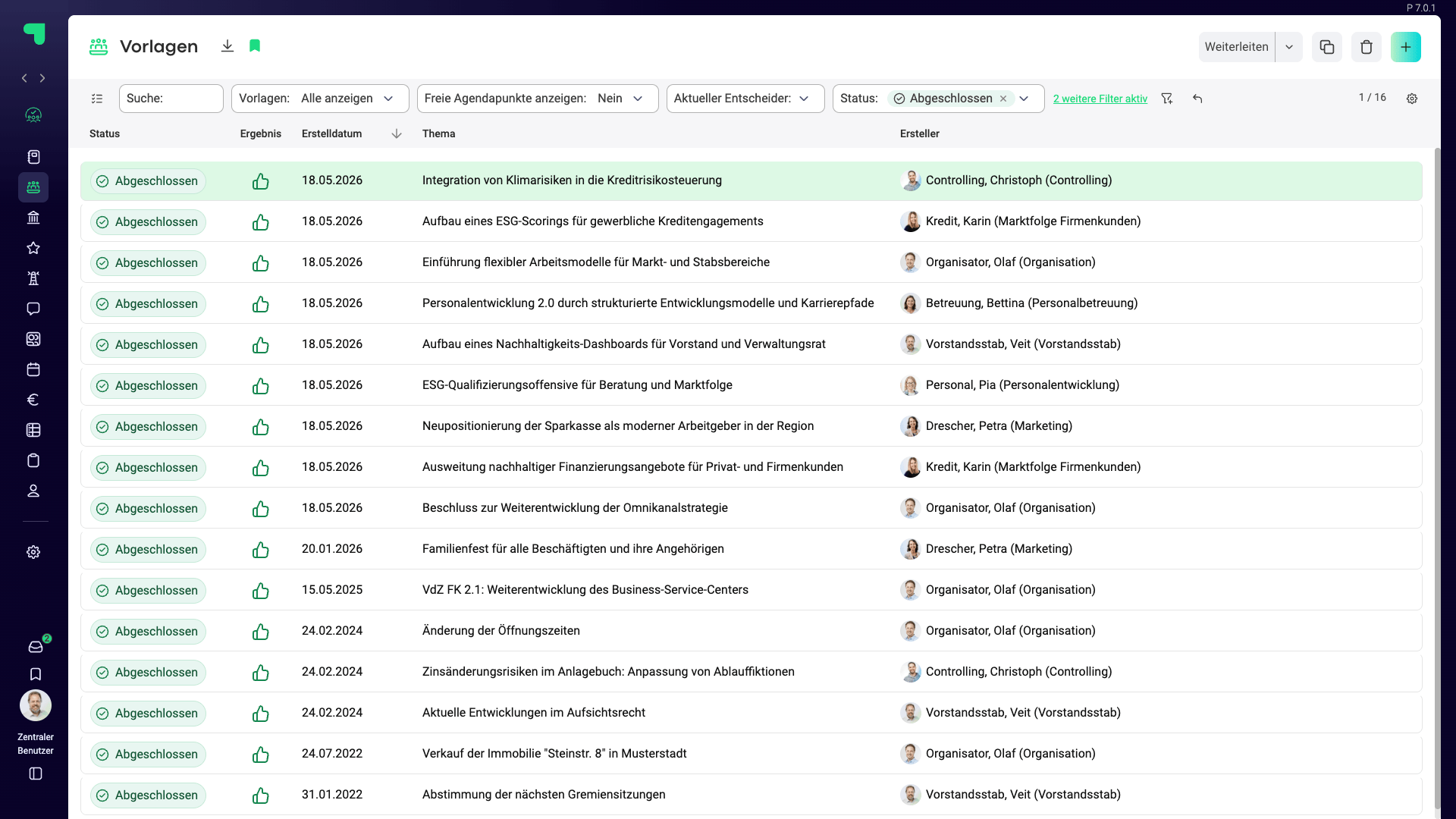Image resolution: width=1456 pixels, height=819 pixels.
Task: Open the dashboard gauge icon in sidebar
Action: [x=33, y=115]
